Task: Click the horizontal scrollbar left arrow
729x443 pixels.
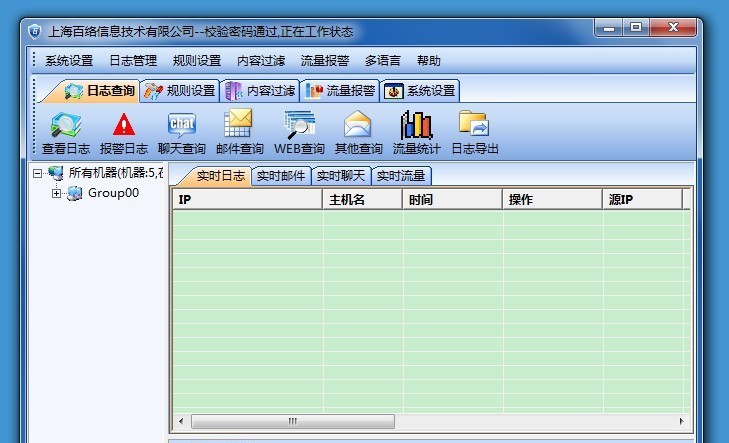Action: pyautogui.click(x=181, y=422)
